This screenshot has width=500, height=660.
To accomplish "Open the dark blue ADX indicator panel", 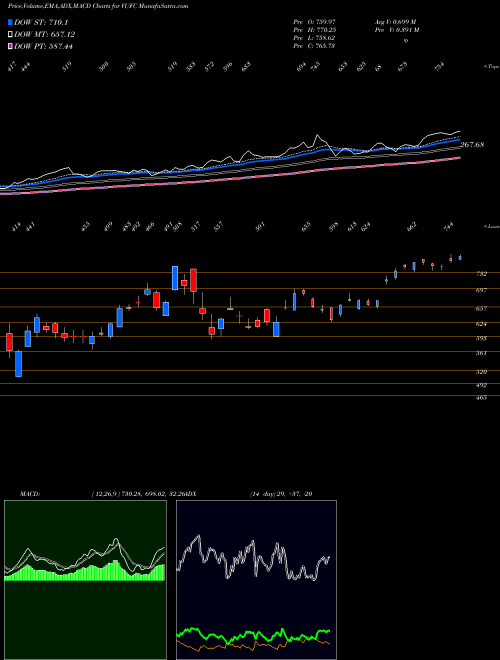I will [256, 580].
